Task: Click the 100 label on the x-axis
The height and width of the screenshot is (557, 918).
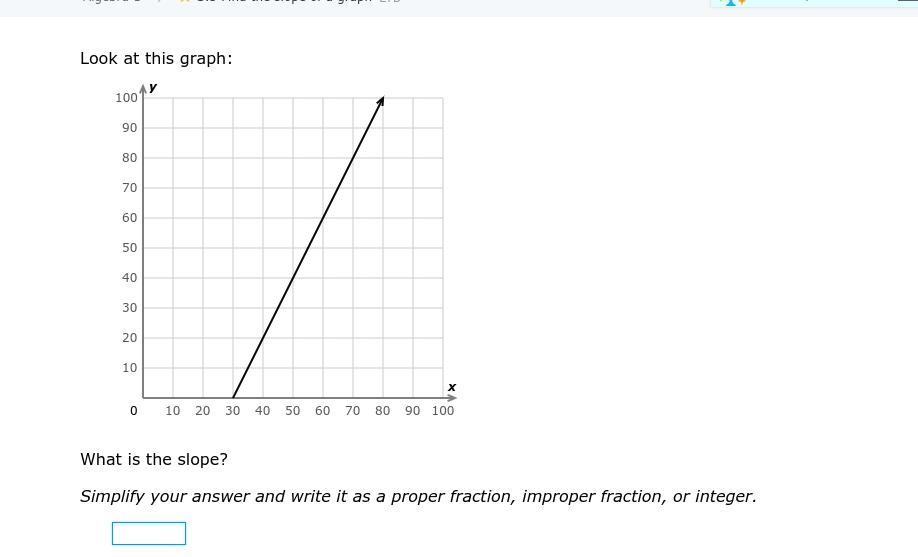Action: tap(443, 411)
